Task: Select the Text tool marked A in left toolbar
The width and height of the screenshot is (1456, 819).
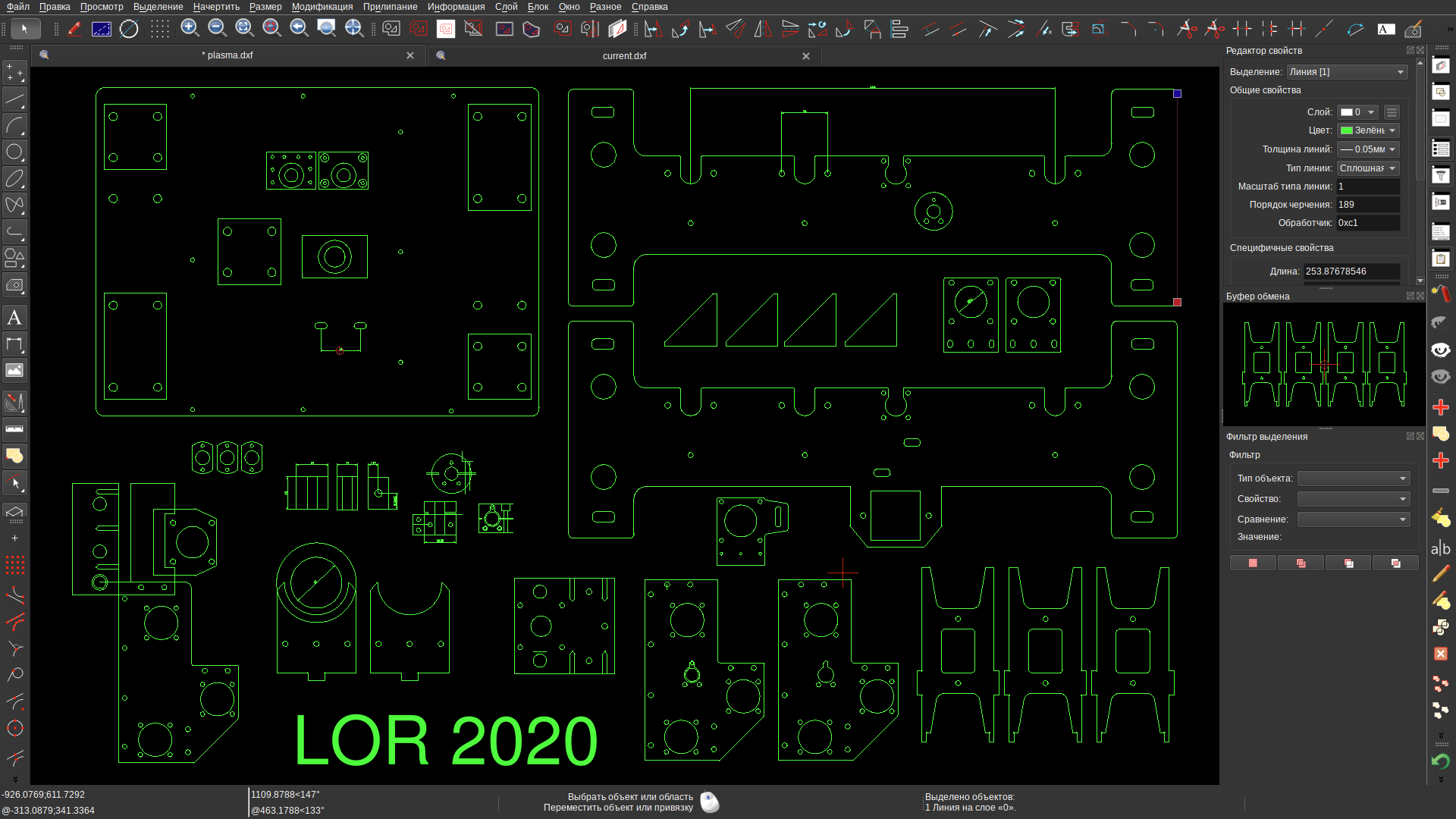Action: (x=14, y=318)
